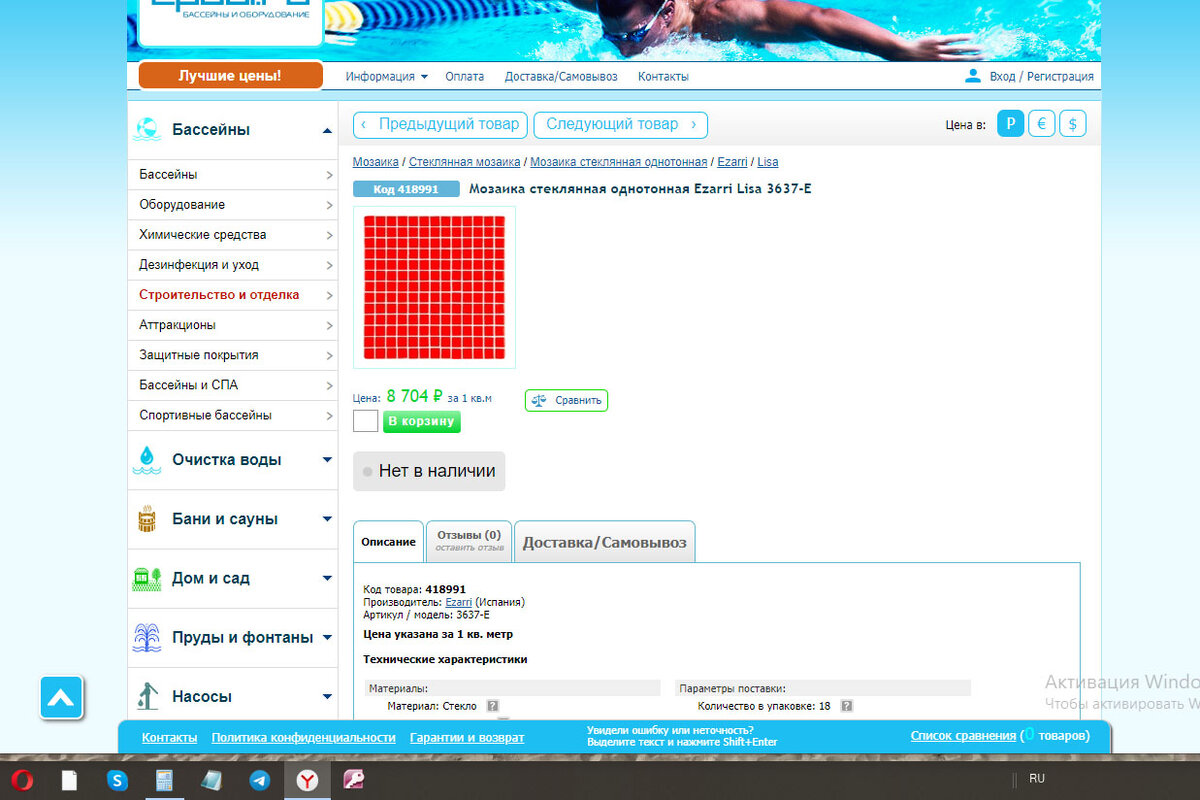Image resolution: width=1200 pixels, height=800 pixels.
Task: Switch price currency to rubles
Action: (1011, 124)
